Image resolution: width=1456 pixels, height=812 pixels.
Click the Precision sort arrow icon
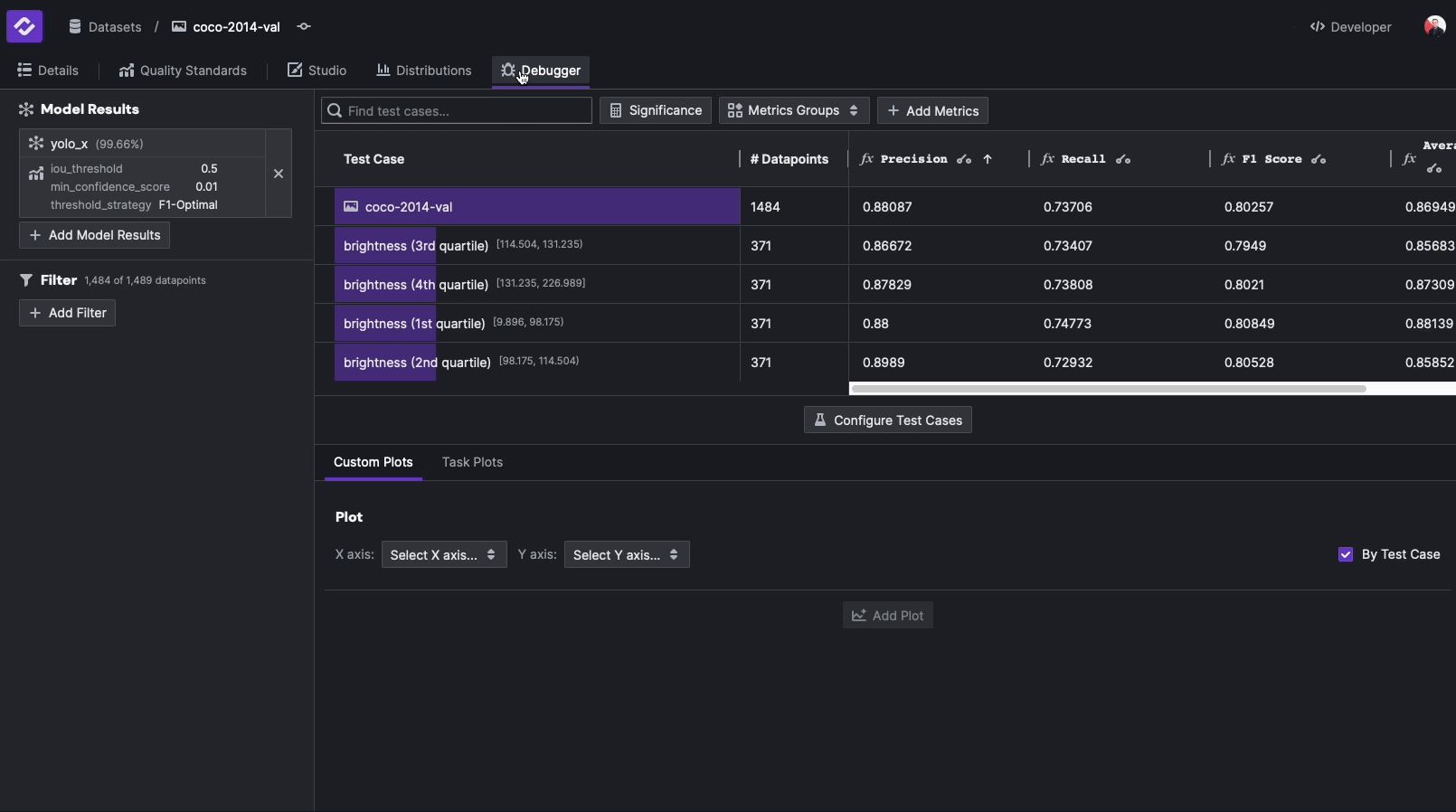988,160
